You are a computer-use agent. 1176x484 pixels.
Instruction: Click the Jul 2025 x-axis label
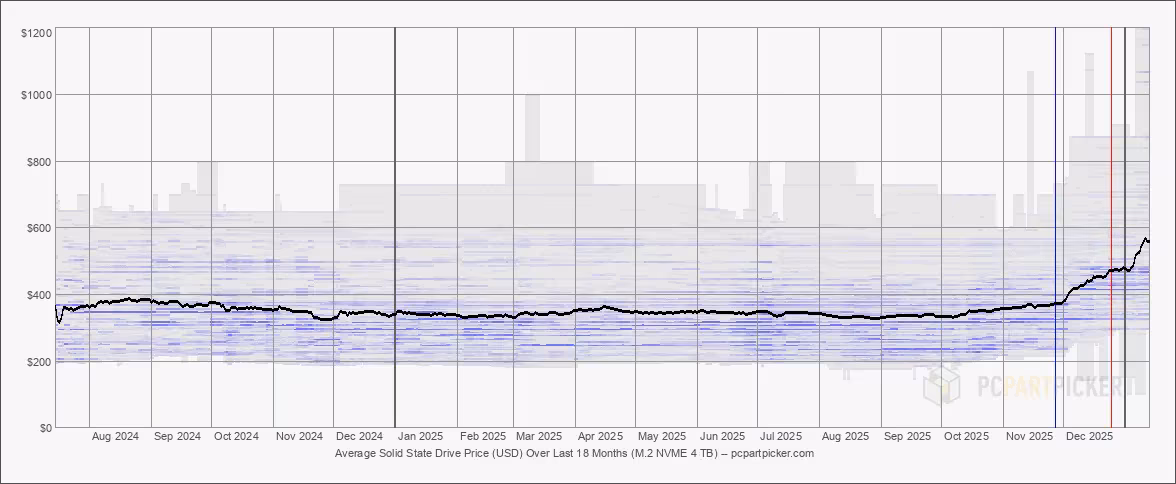click(x=781, y=437)
